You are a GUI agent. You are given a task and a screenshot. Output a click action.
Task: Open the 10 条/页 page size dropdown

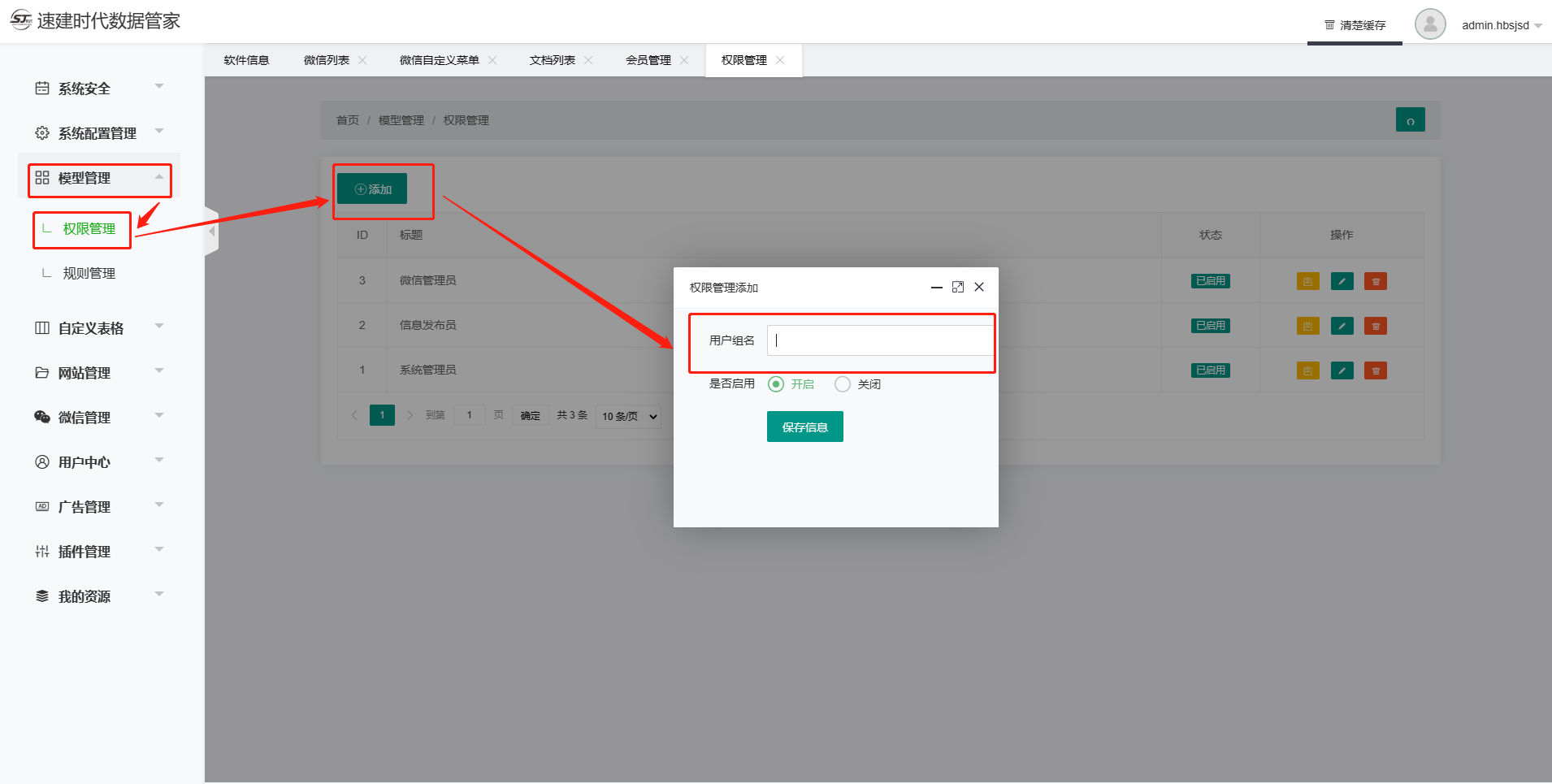(629, 416)
